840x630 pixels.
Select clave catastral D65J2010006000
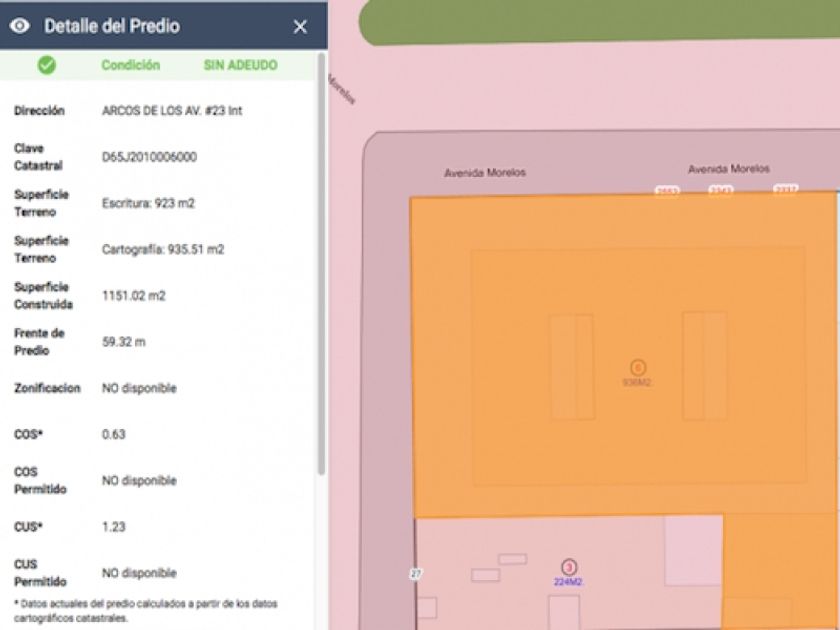149,157
